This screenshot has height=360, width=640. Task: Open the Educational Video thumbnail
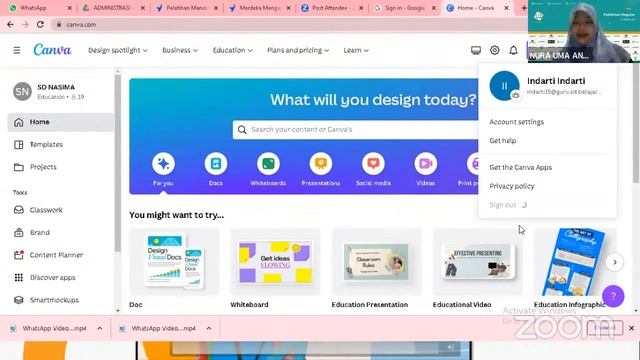coord(478,262)
